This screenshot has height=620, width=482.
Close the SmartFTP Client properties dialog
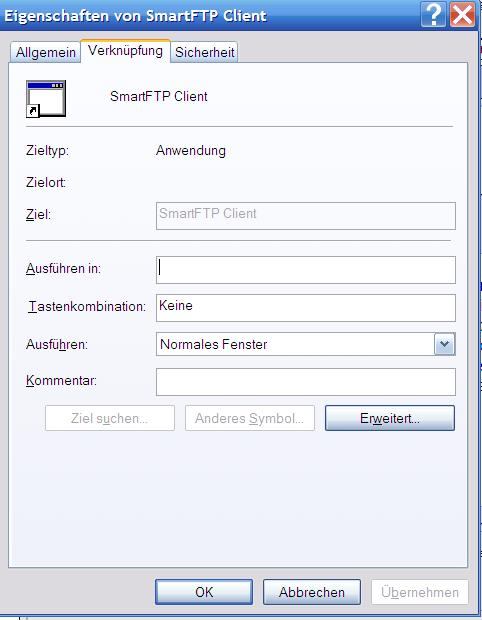tap(462, 15)
